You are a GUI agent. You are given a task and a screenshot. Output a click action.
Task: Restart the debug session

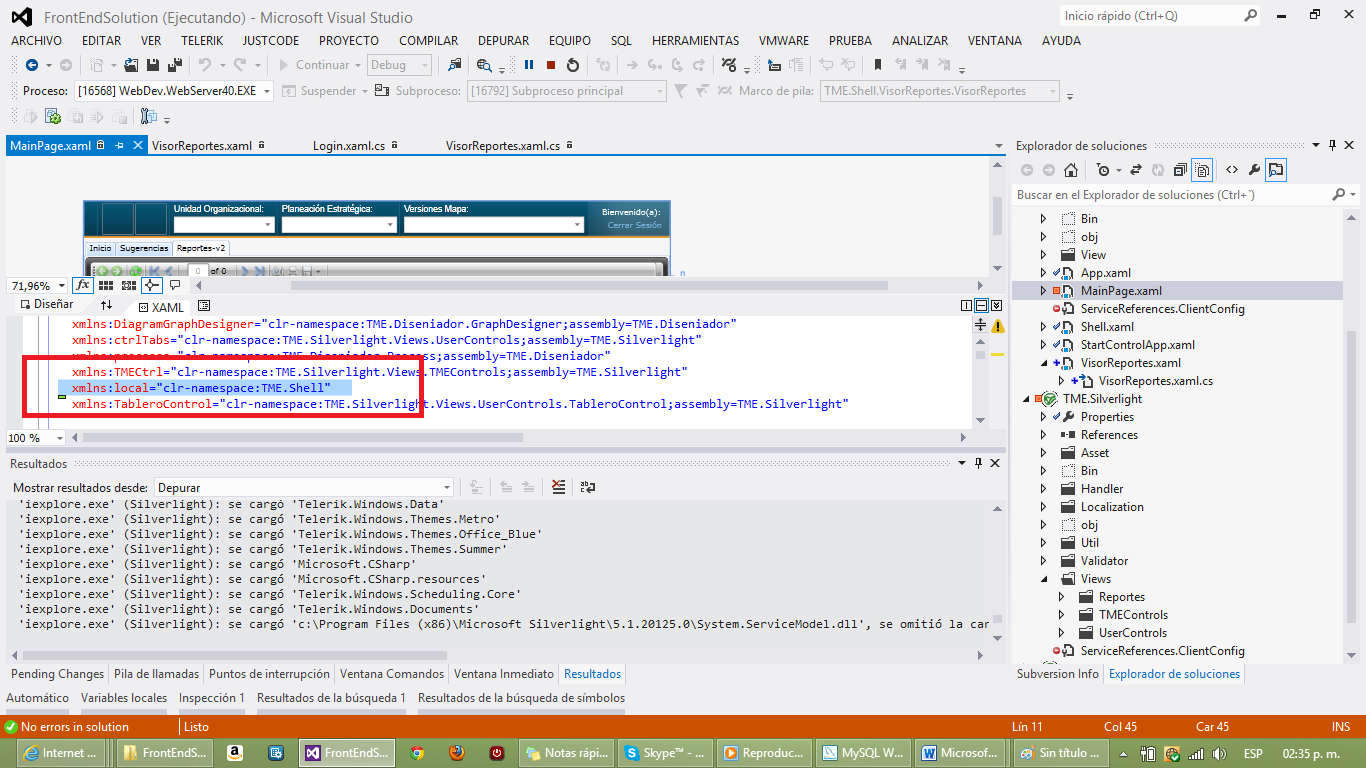(572, 65)
